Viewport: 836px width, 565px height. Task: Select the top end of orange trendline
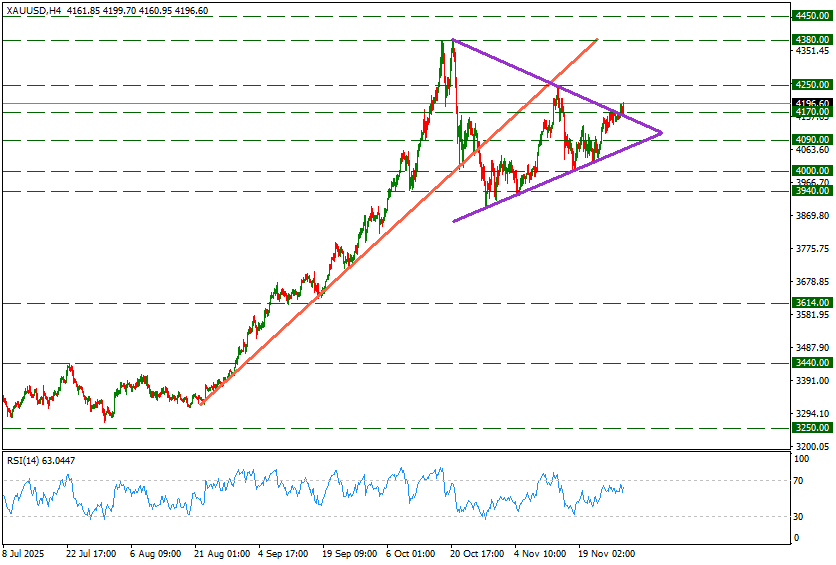597,39
